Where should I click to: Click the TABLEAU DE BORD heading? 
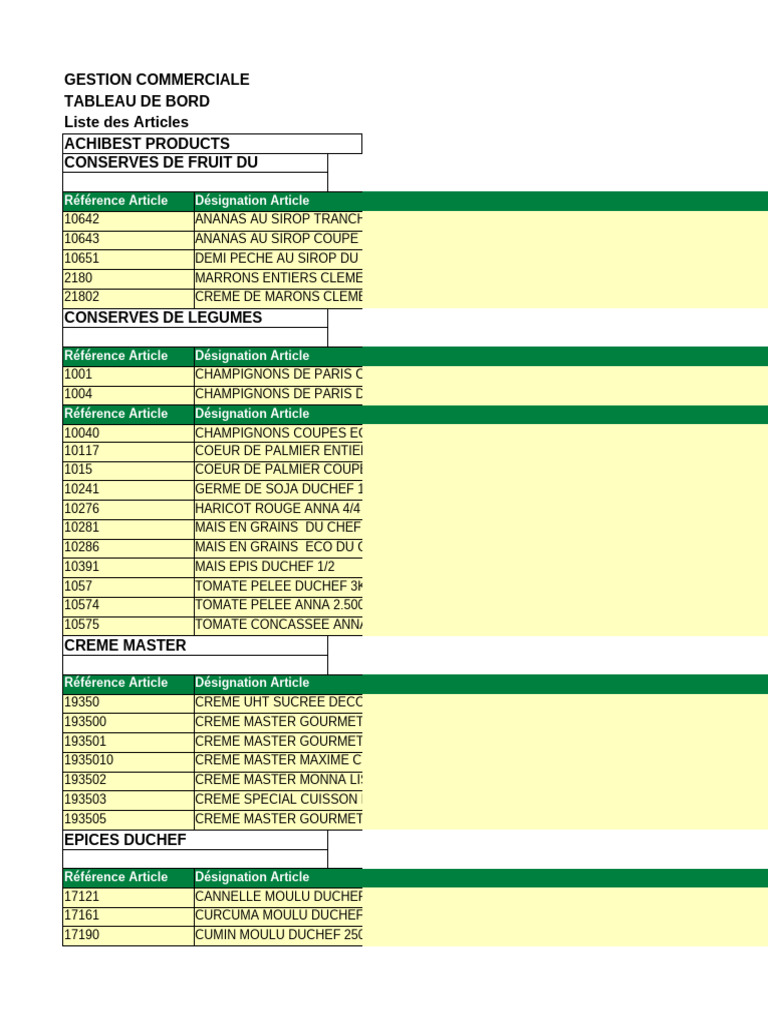137,101
